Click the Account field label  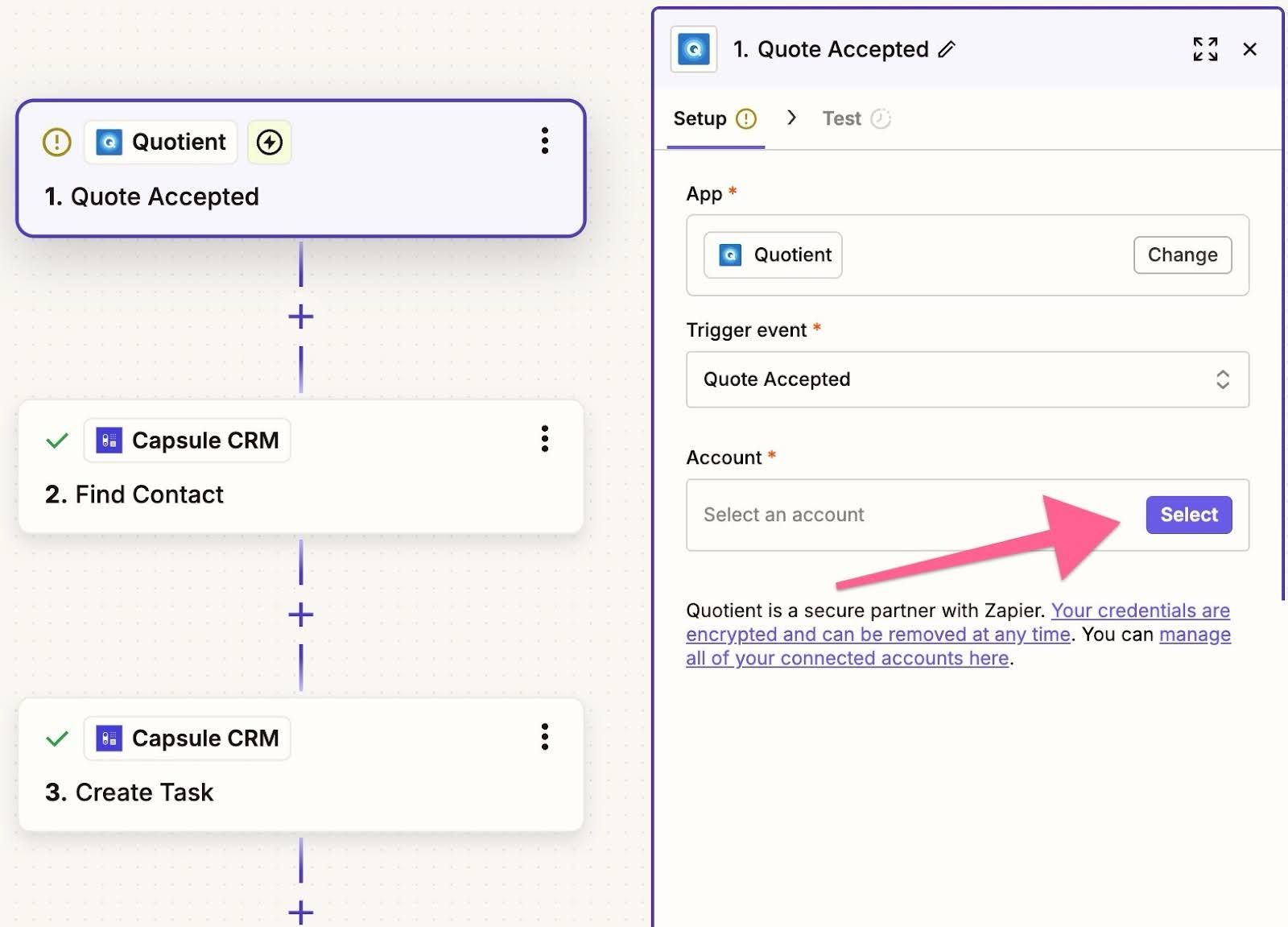point(724,457)
